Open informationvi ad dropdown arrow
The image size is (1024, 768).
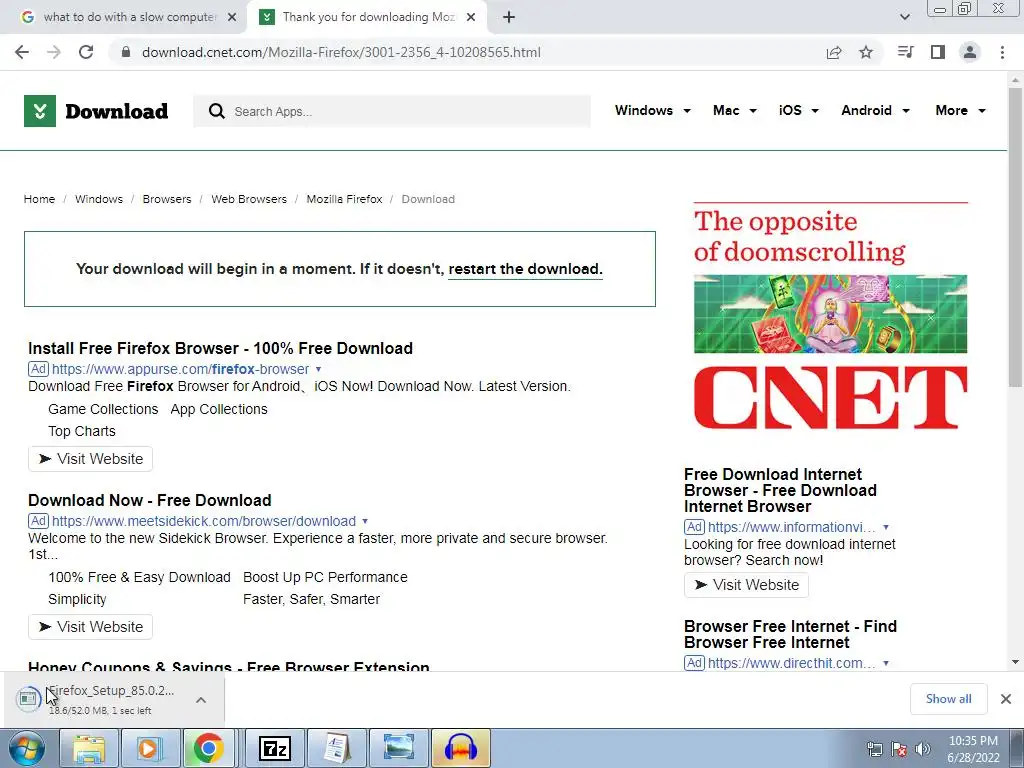pyautogui.click(x=886, y=527)
